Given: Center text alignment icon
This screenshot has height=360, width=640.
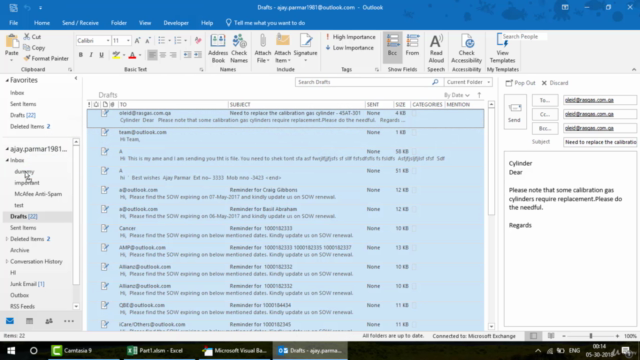Looking at the screenshot, I should 162,55.
